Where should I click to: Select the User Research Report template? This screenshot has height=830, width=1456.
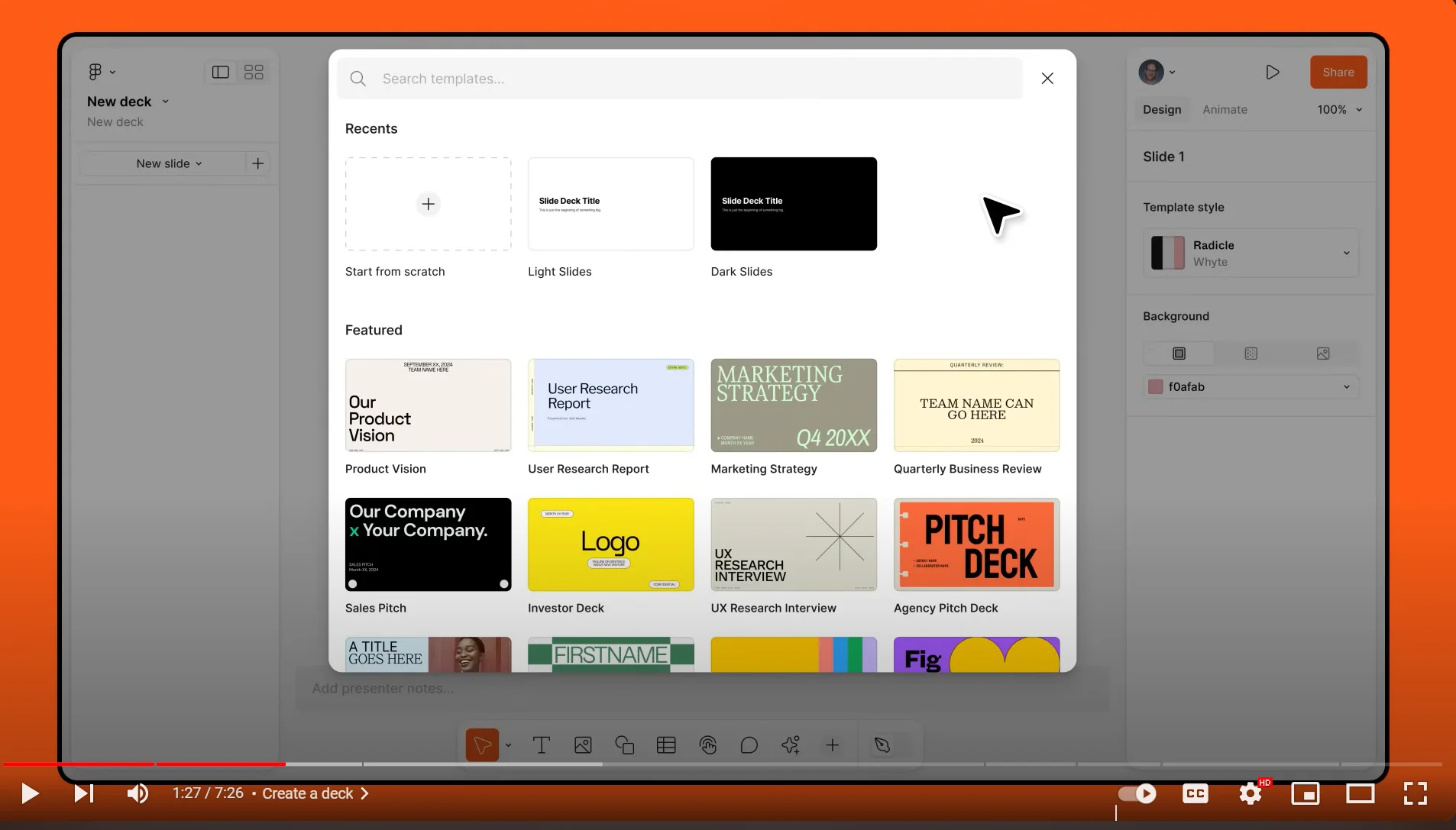click(x=611, y=405)
